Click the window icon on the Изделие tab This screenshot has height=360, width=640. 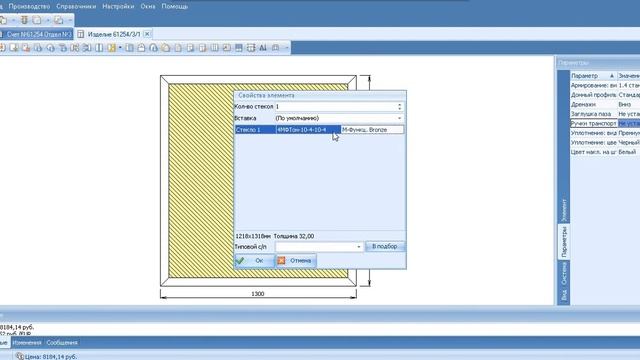pyautogui.click(x=81, y=34)
